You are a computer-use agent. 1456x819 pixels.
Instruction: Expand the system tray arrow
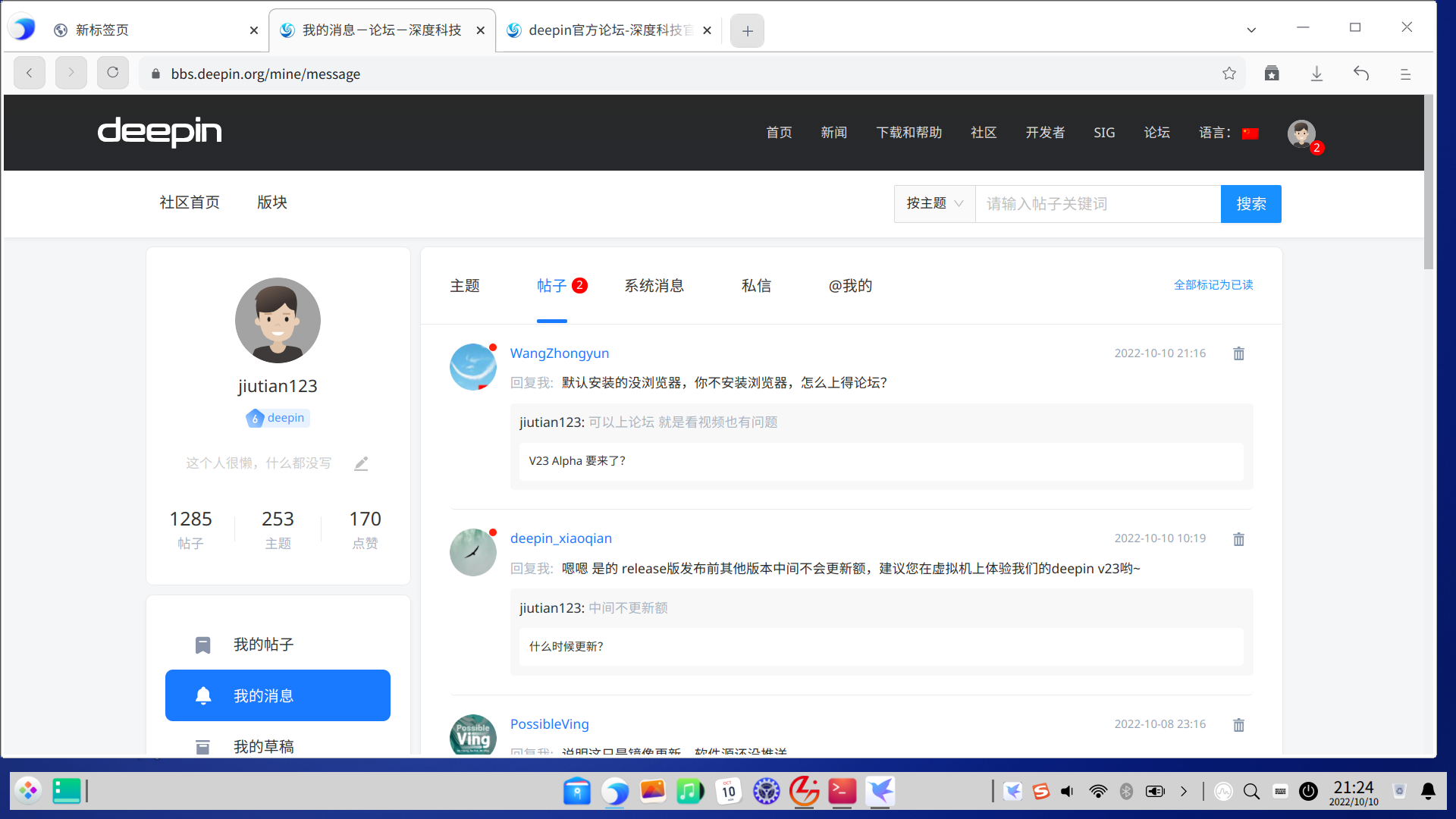(1184, 792)
